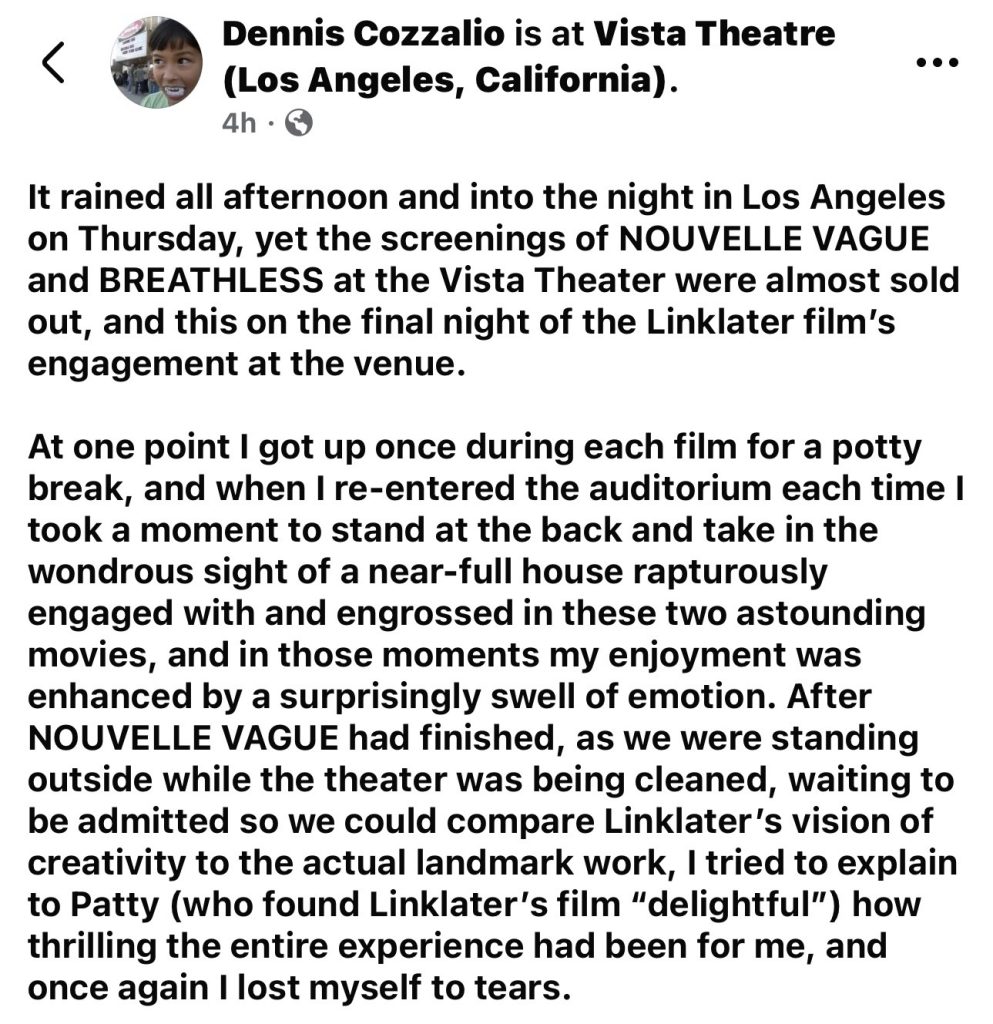Click the word "rapturously" in the post
This screenshot has width=993, height=1024.
[708, 572]
